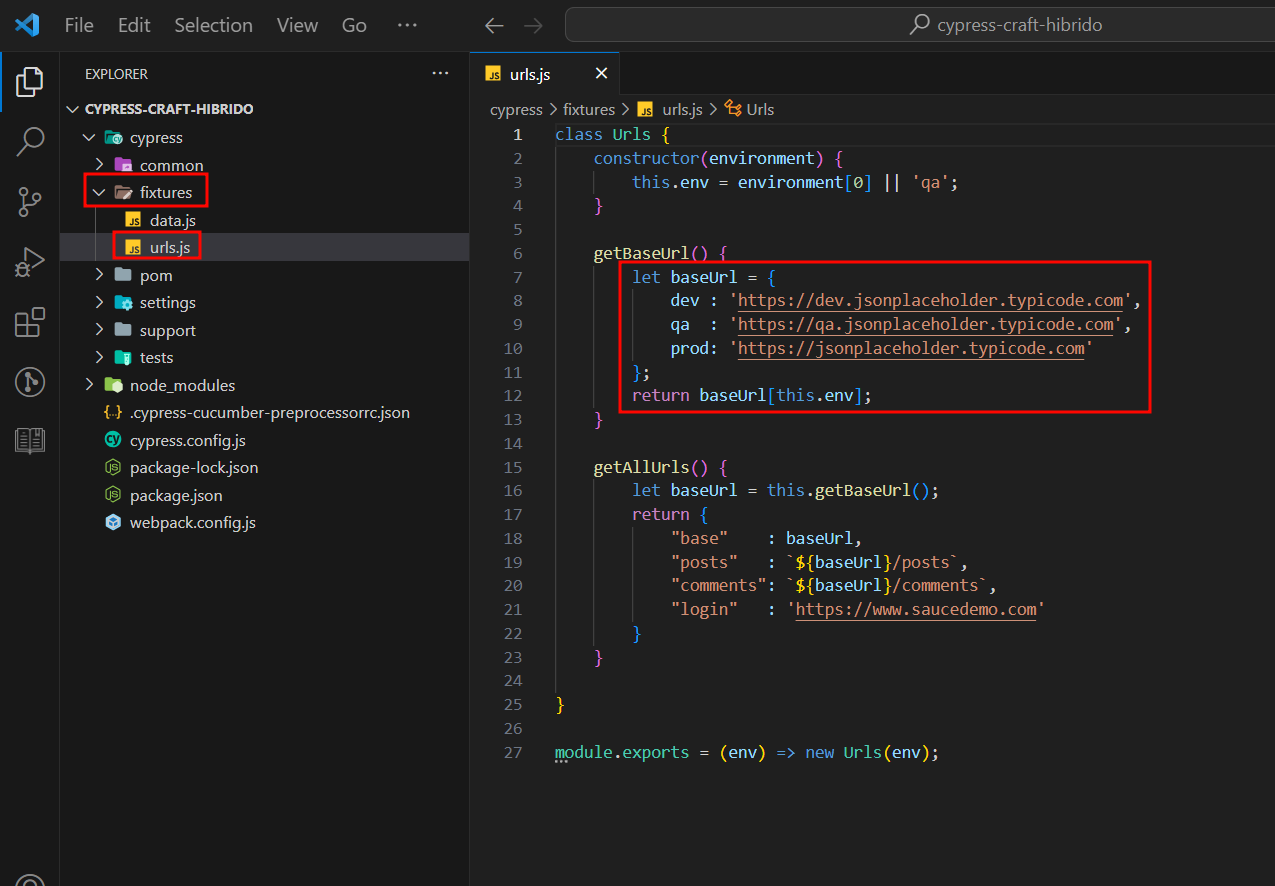Collapse the CYPRESS-CRAFT-HIBRIDO root folder
The width and height of the screenshot is (1275, 886).
73,109
